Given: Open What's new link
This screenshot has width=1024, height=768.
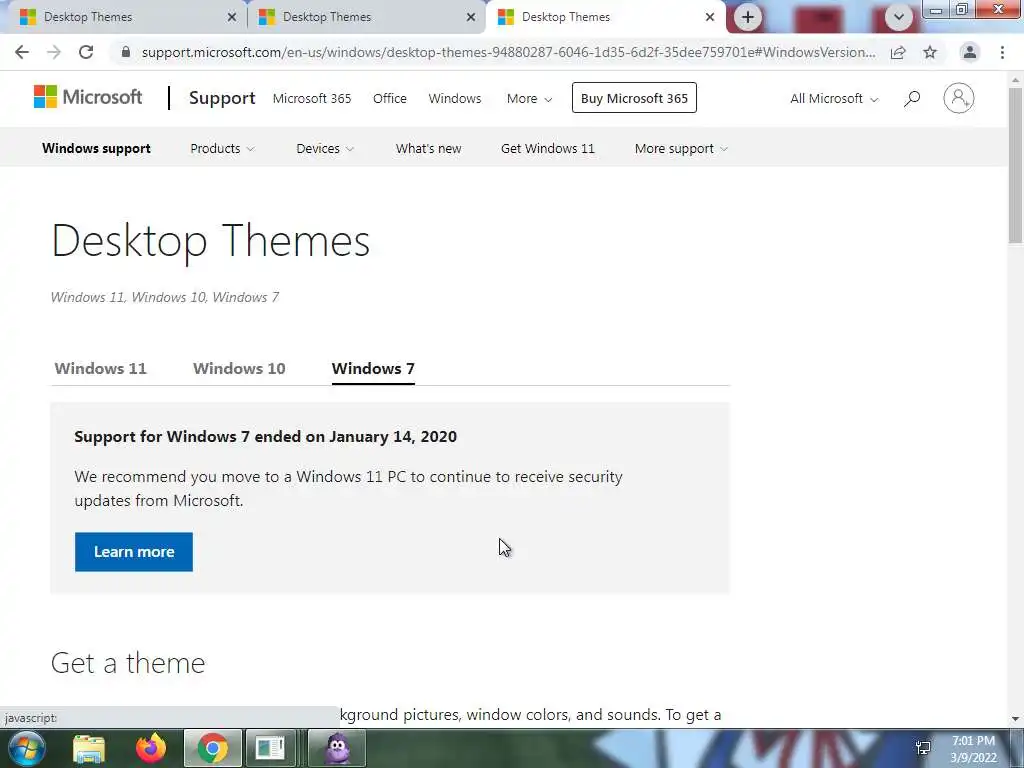Looking at the screenshot, I should (x=428, y=148).
